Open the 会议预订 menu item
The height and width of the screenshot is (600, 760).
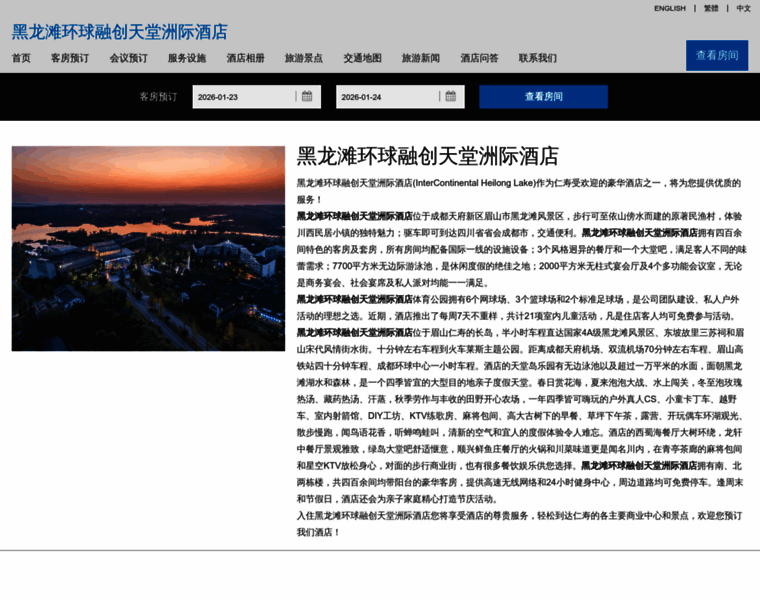(128, 58)
